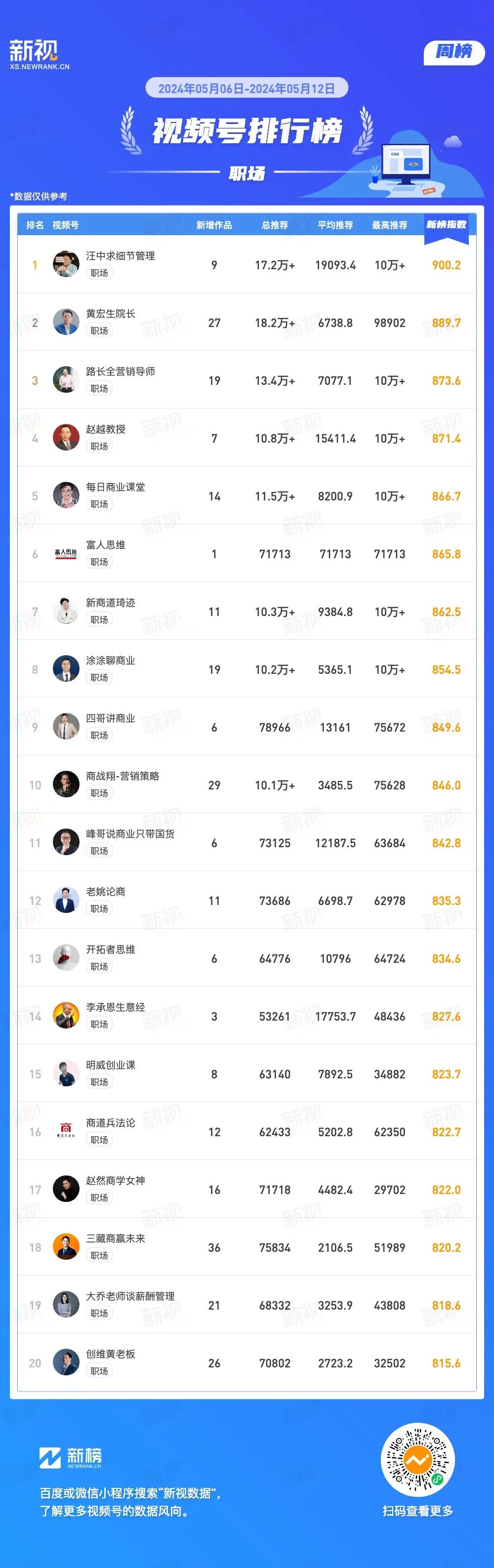494x1568 pixels.
Task: Select 开拓者思维 avatar icon
Action: 66,958
